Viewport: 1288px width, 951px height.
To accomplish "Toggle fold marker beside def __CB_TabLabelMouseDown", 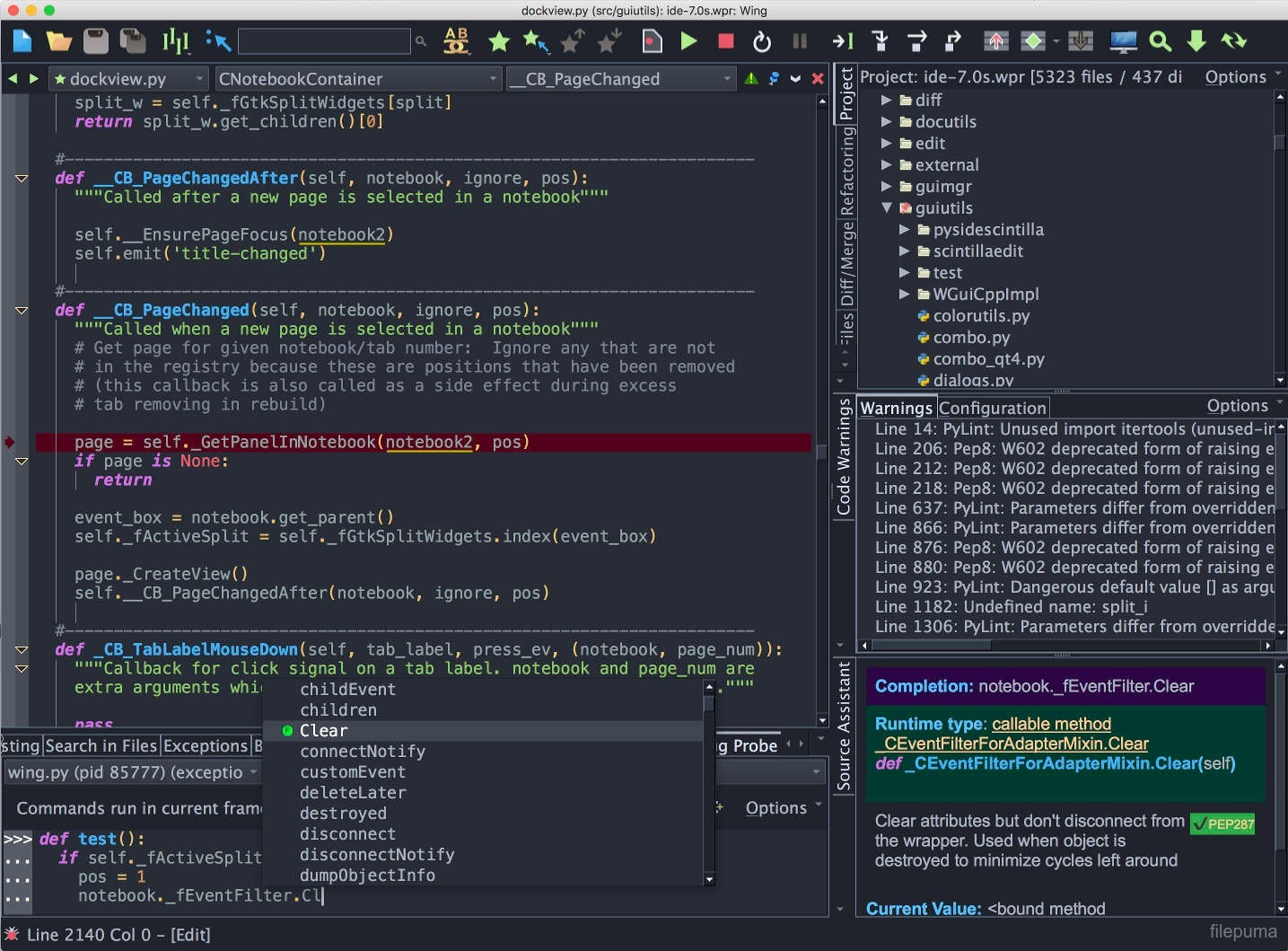I will point(22,649).
